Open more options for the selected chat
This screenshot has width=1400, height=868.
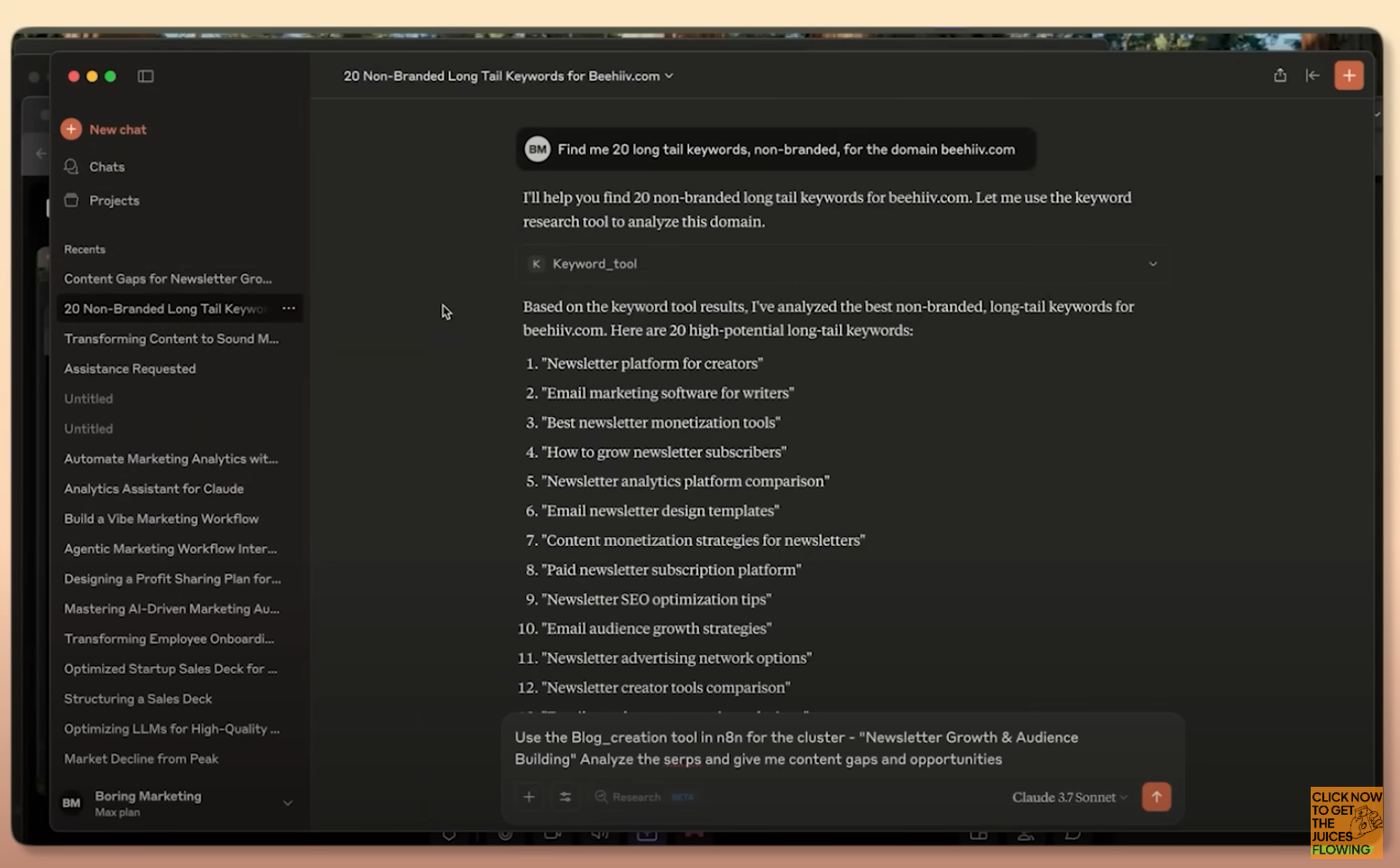[x=289, y=309]
